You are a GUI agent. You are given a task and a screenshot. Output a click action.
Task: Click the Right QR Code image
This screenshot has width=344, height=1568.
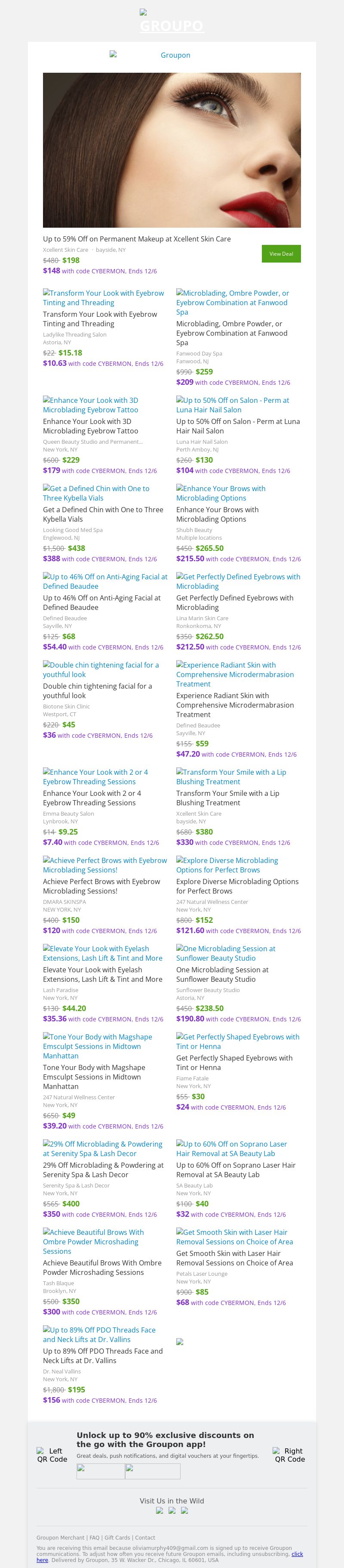coord(289,1455)
